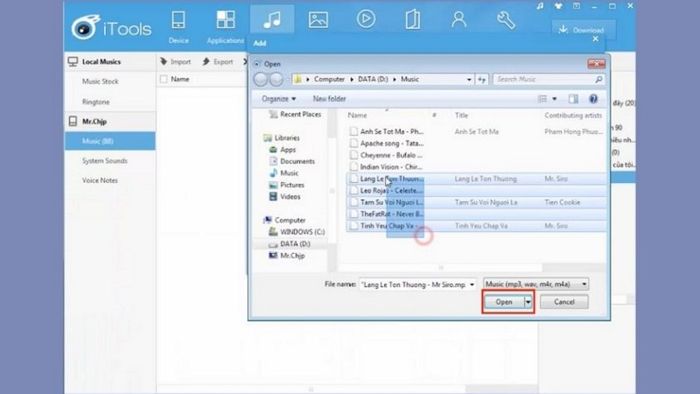Open the view options dropdown arrow
Screen dimensions: 700x394
[554, 99]
